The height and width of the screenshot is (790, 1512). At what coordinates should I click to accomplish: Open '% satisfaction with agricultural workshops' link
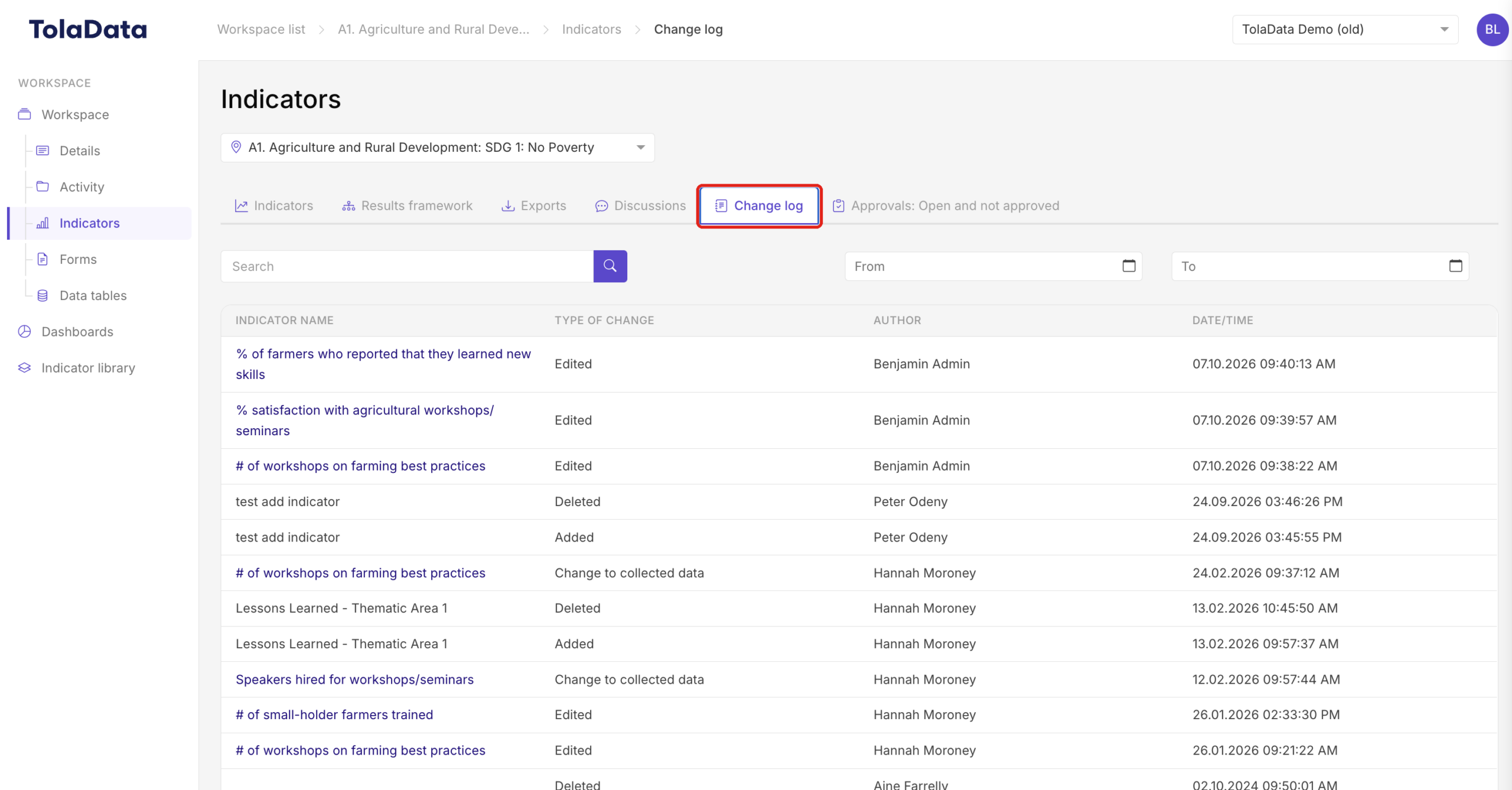pyautogui.click(x=364, y=420)
